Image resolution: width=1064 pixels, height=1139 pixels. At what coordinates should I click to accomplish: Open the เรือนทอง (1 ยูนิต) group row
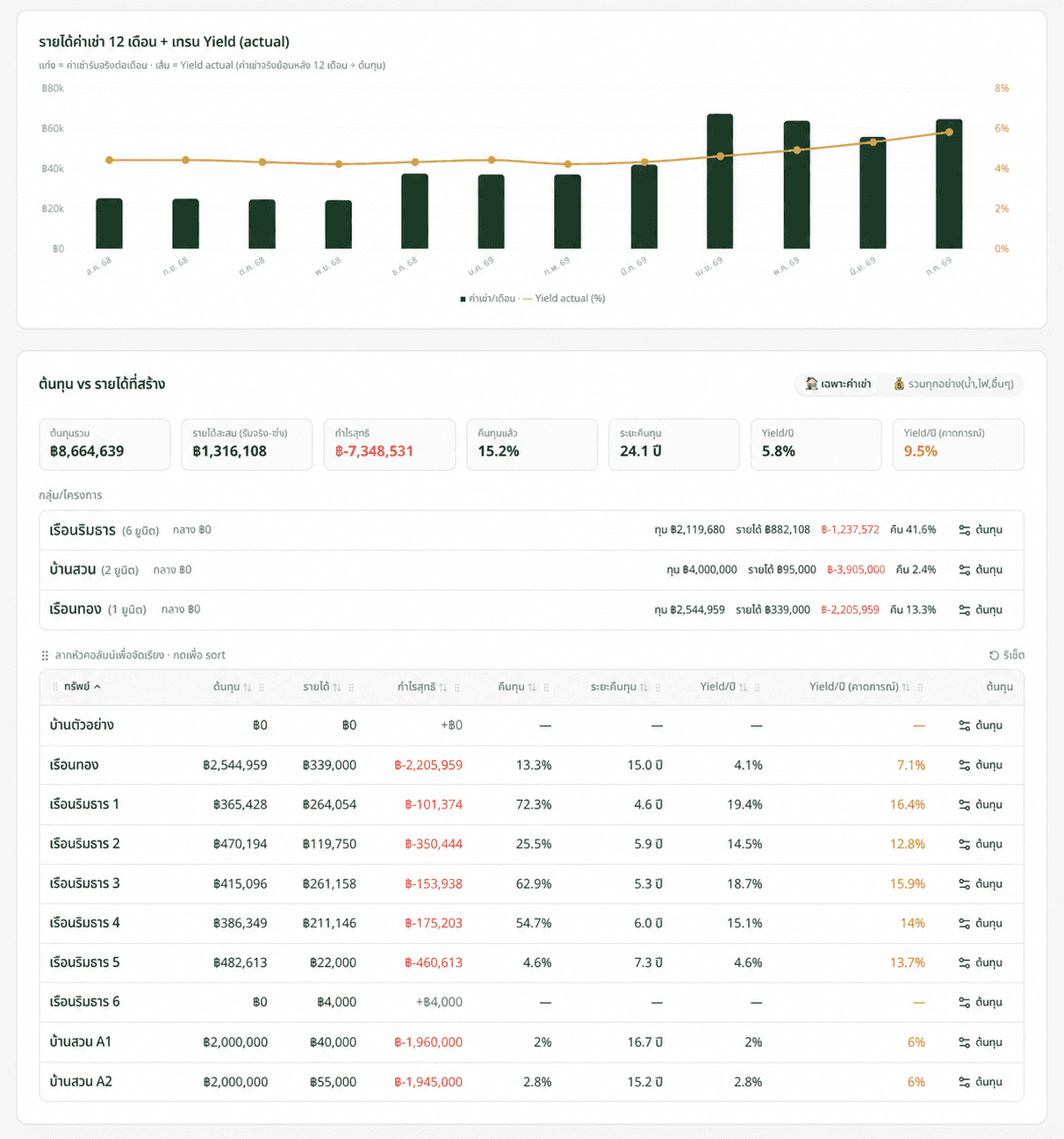[531, 609]
